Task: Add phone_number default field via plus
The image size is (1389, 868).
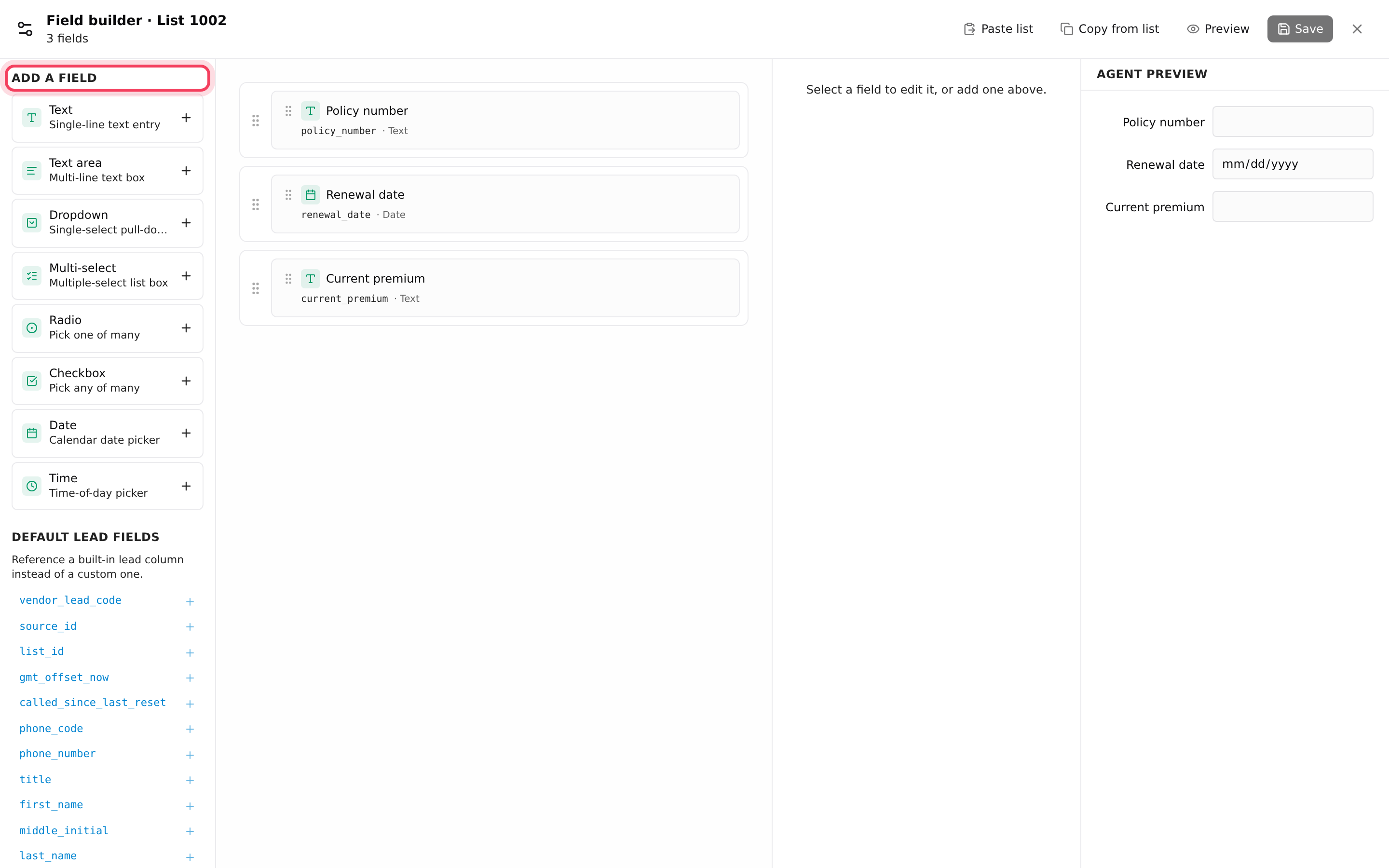Action: 190,755
